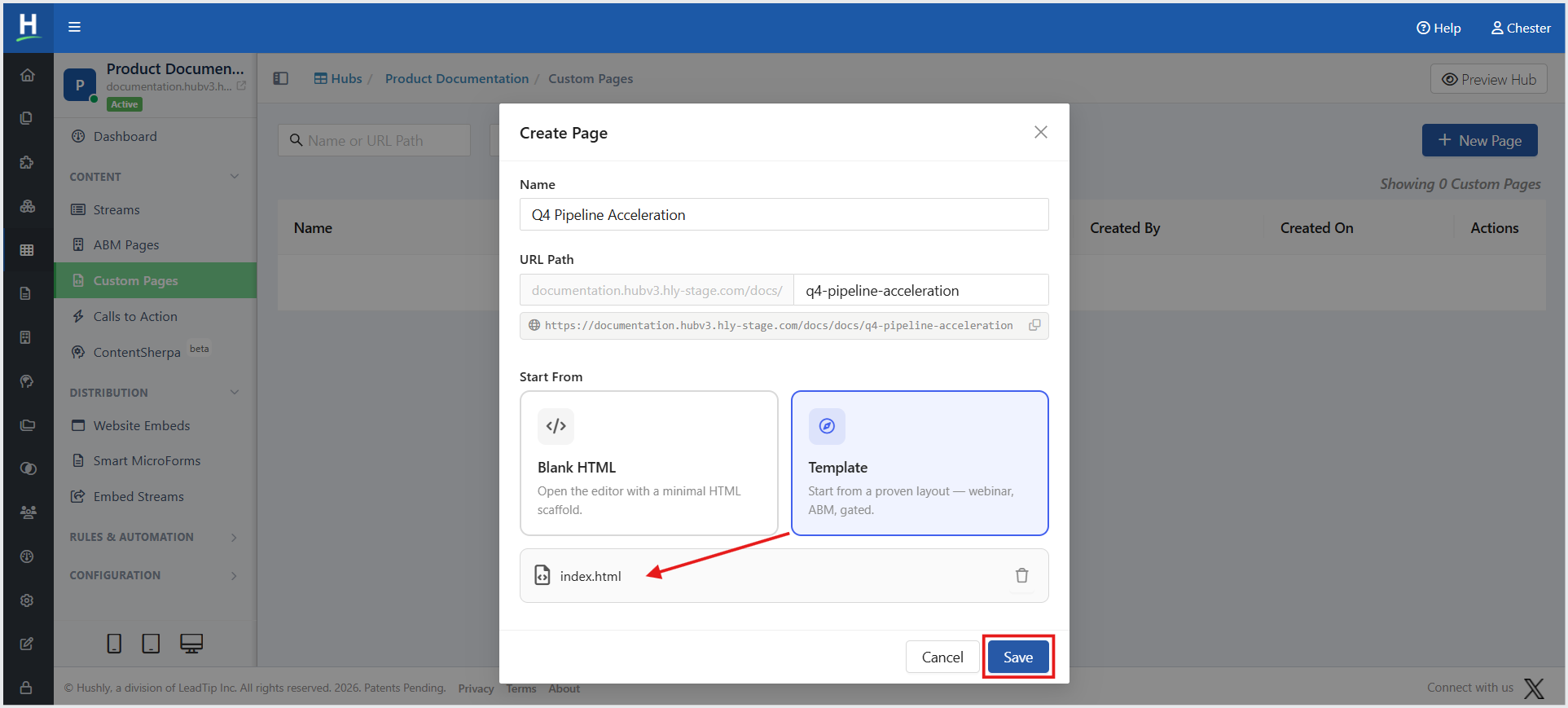1568x708 pixels.
Task: Expand the RULES & AUTOMATION section
Action: (235, 537)
